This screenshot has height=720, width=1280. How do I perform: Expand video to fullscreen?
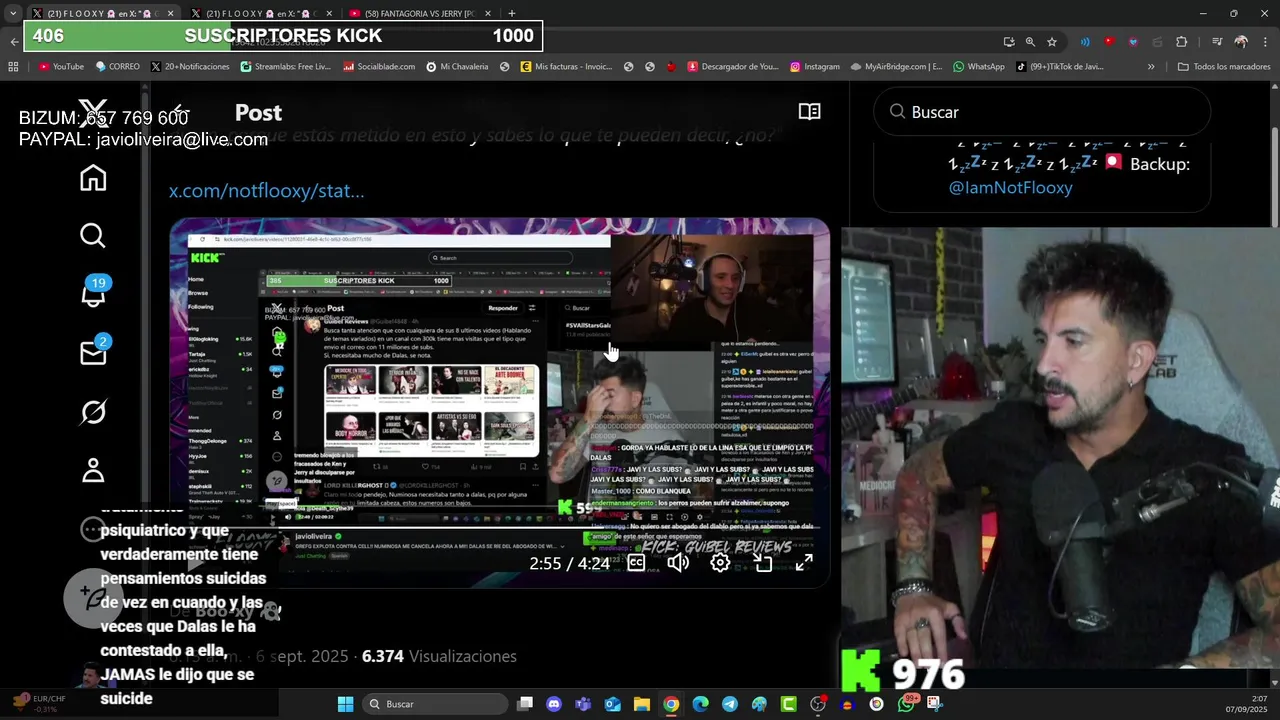(x=804, y=563)
